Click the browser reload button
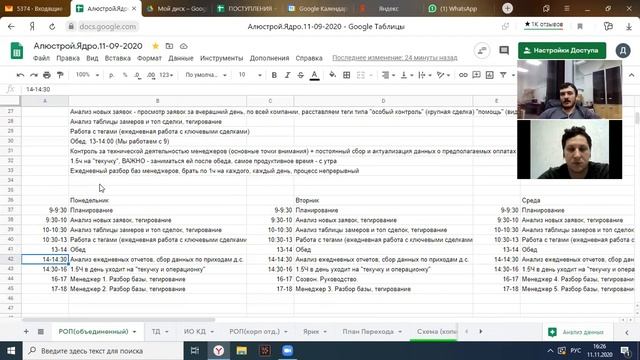 tap(52, 27)
